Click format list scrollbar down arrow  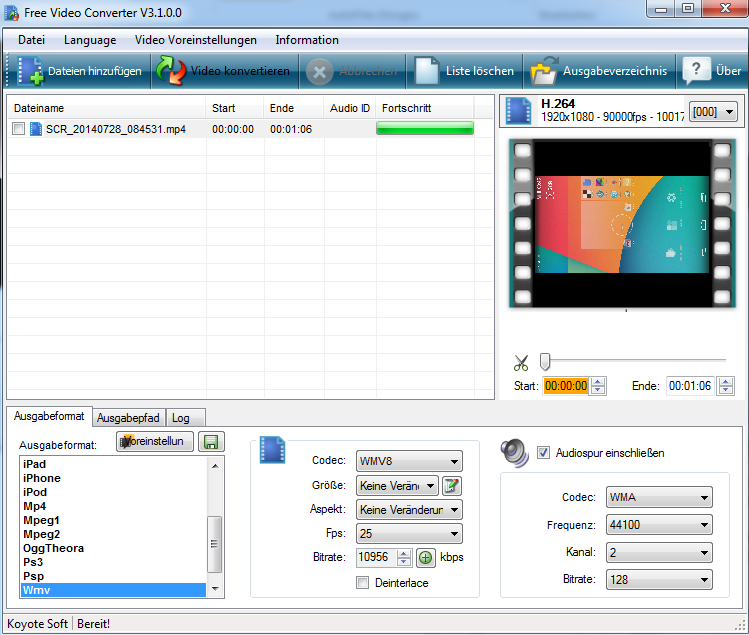click(215, 589)
